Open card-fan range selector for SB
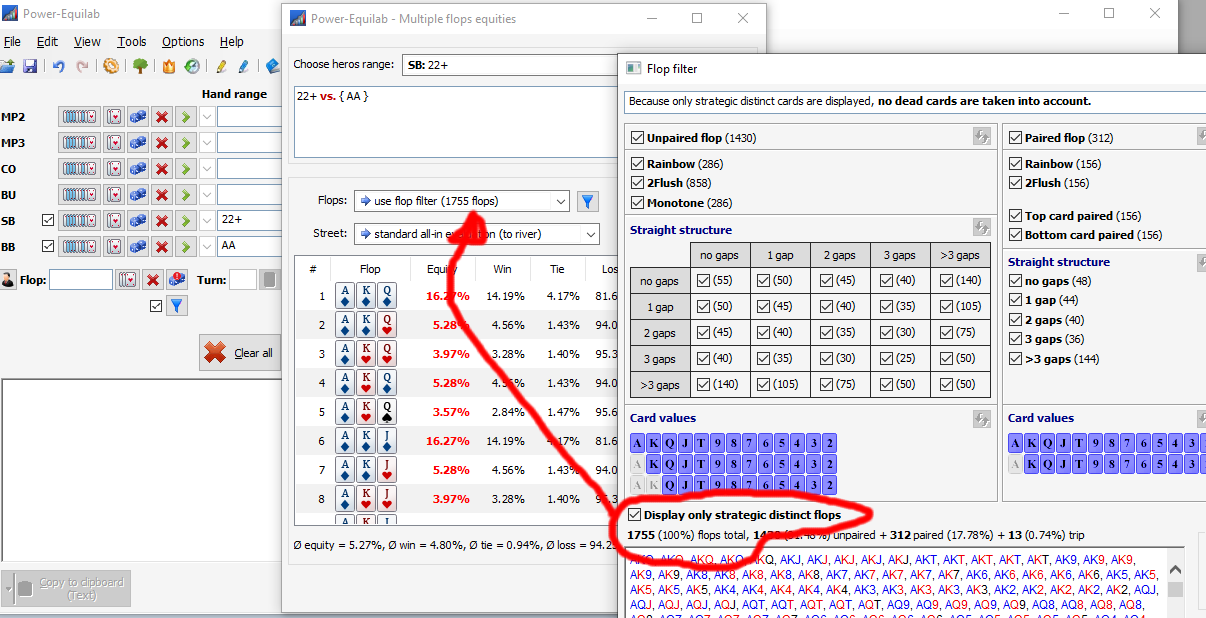 80,220
